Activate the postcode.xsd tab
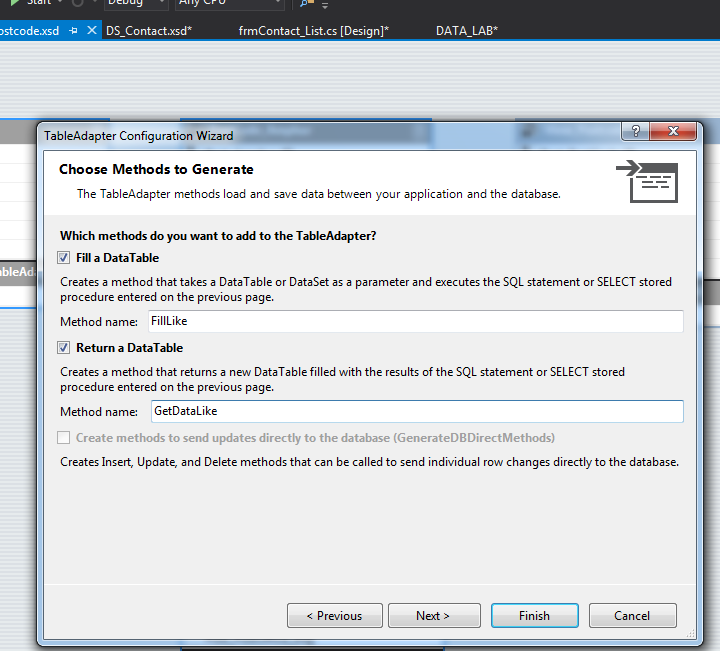 pos(30,31)
